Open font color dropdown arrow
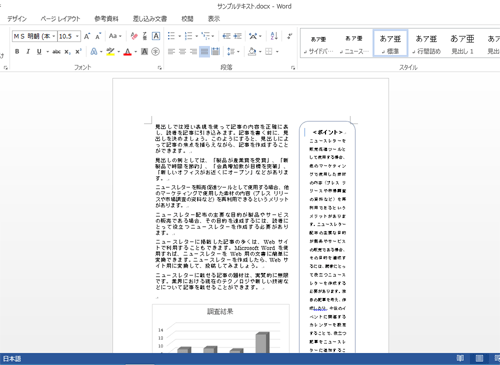This screenshot has height=365, width=500. [136, 52]
